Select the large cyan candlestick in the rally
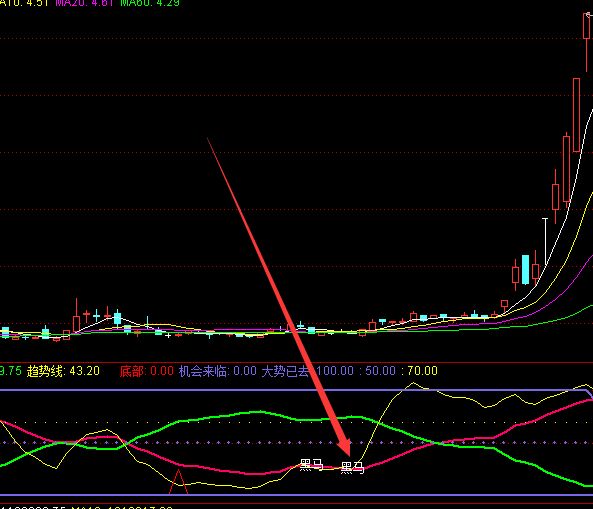This screenshot has height=509, width=593. (x=525, y=270)
